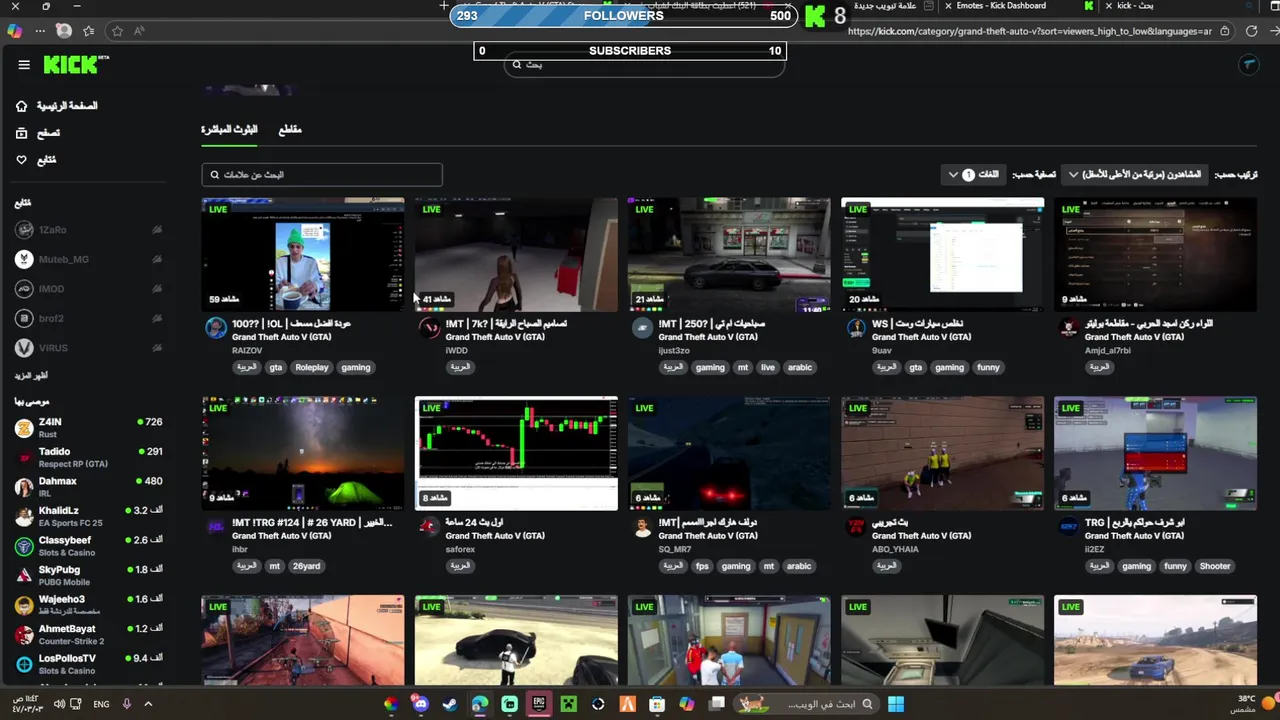Open Classybeef Slots & Casino channel
Image resolution: width=1280 pixels, height=720 pixels.
click(x=88, y=546)
